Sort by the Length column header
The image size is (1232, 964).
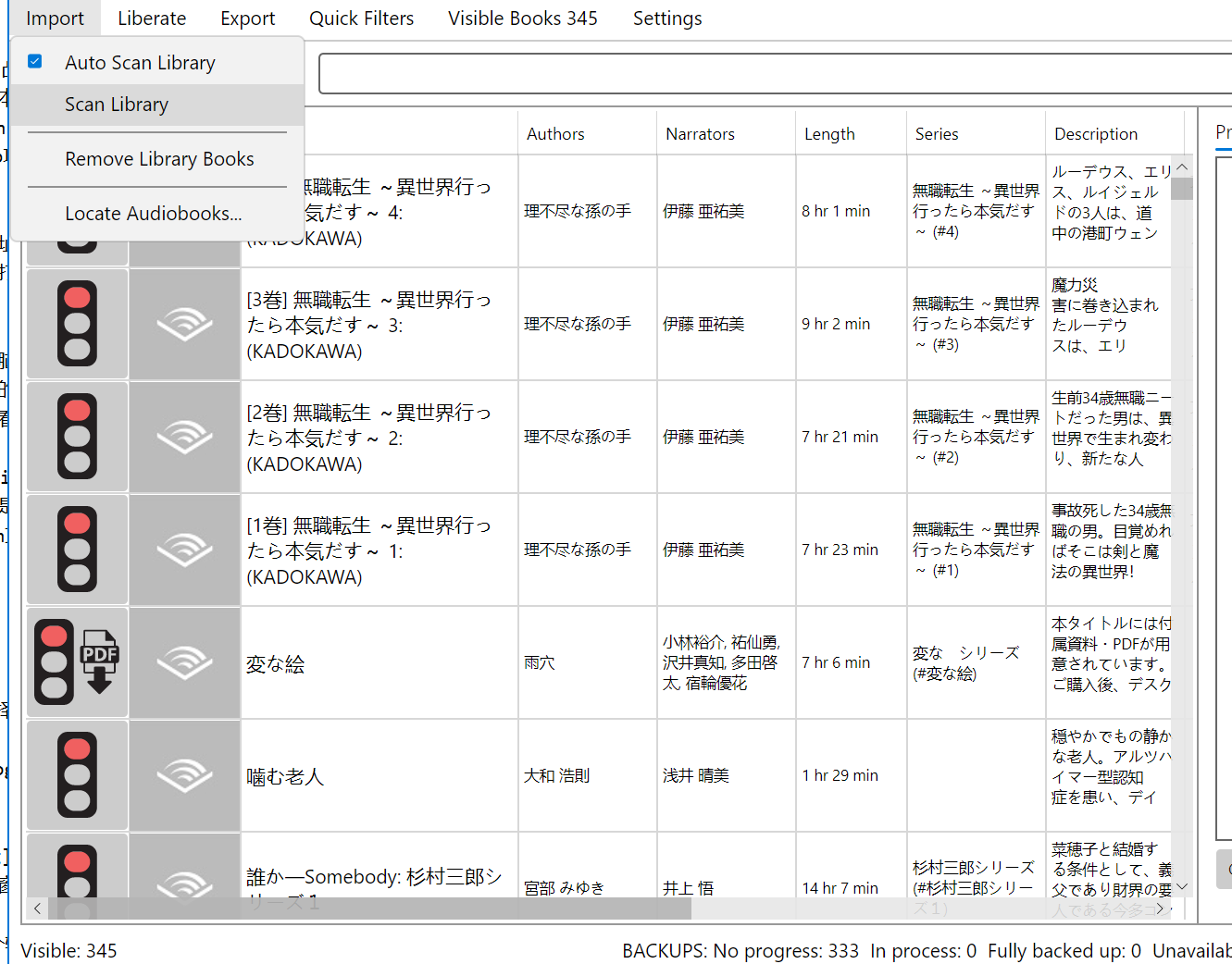(x=829, y=134)
